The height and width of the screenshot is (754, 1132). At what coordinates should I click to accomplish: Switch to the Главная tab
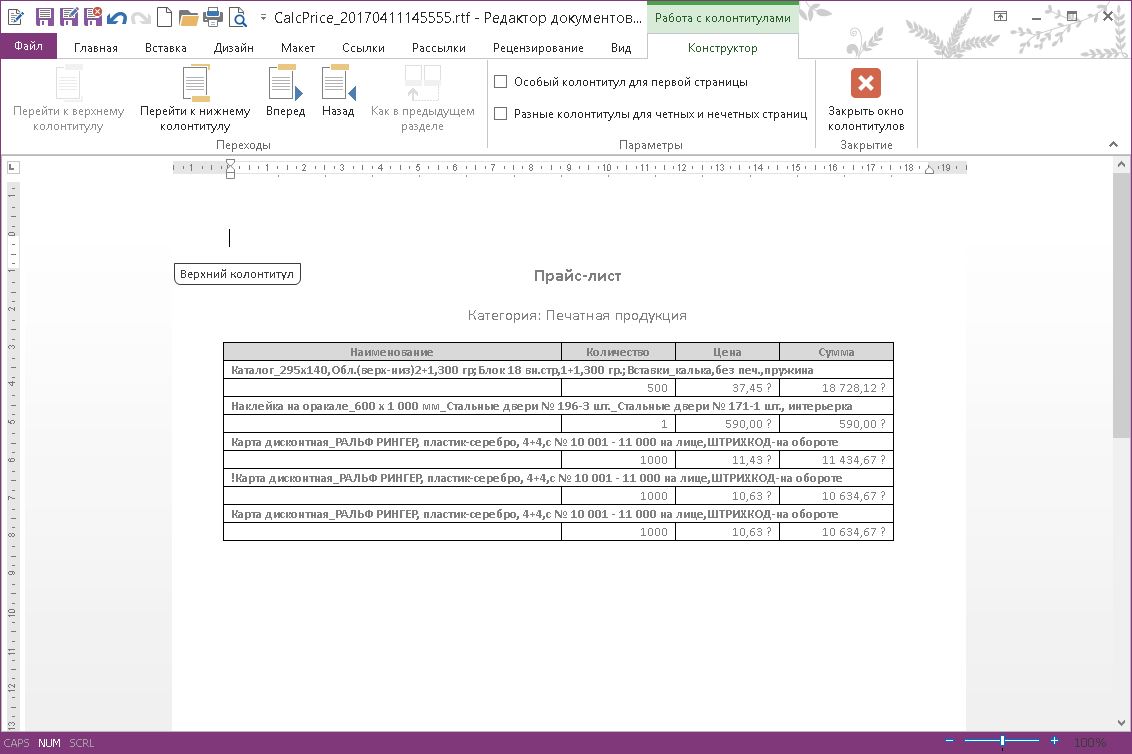click(x=95, y=48)
